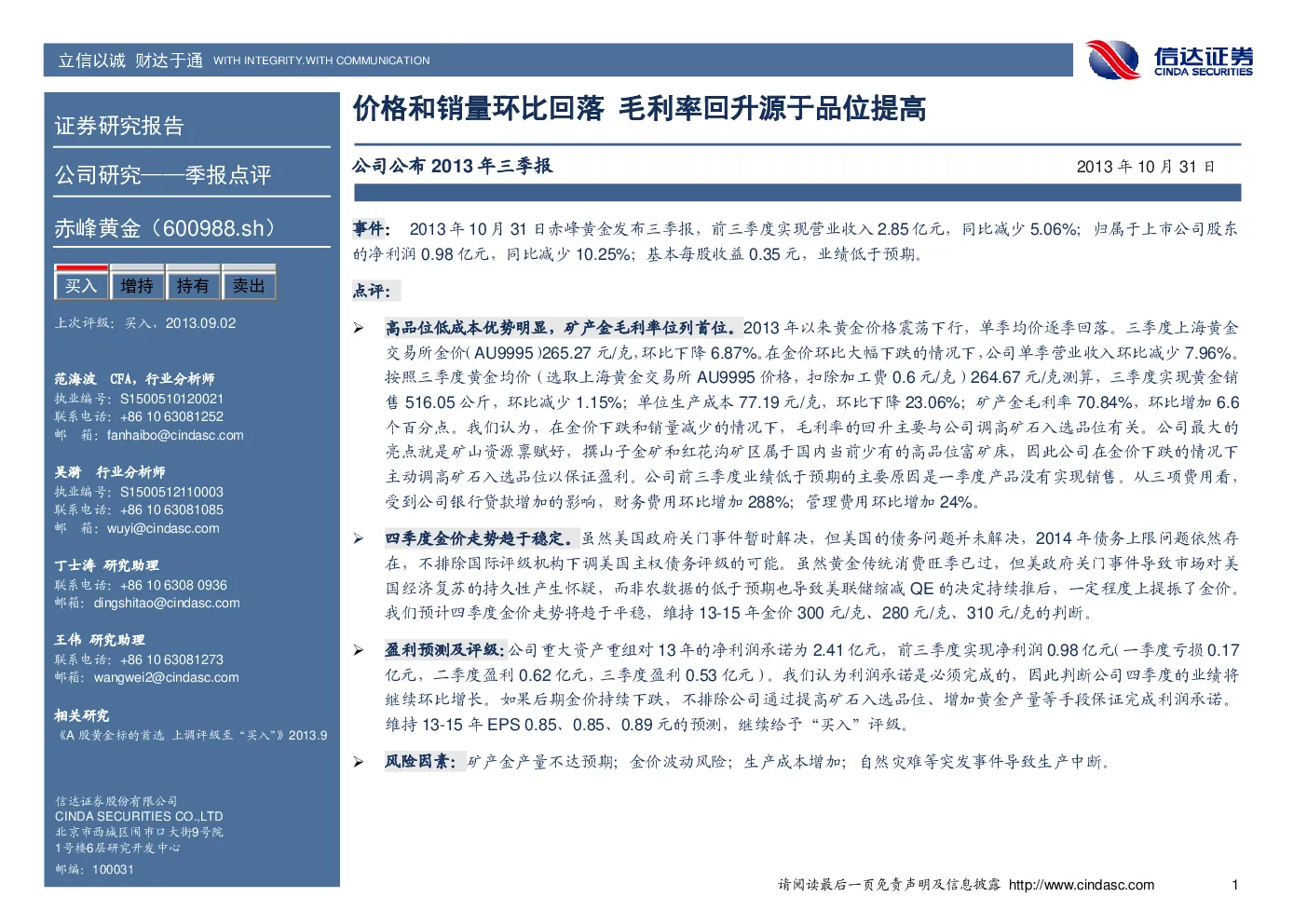This screenshot has height=924, width=1307.
Task: Click the heading 公司公布2013年三季报
Action: 453,166
